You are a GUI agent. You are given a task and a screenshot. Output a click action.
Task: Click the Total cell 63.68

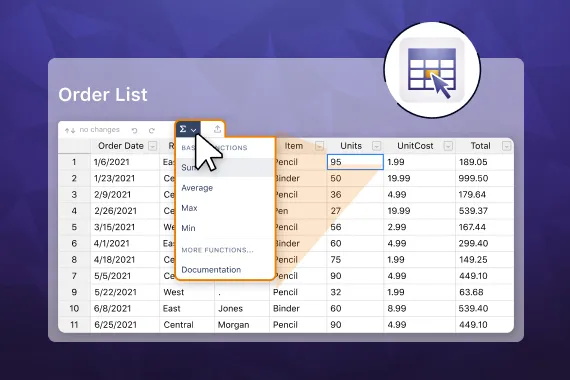tap(485, 292)
